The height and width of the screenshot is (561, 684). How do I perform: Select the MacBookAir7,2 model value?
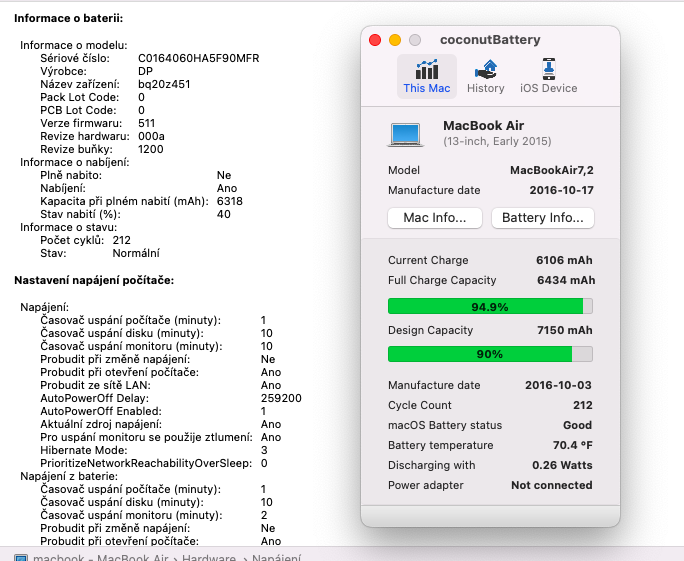click(552, 170)
